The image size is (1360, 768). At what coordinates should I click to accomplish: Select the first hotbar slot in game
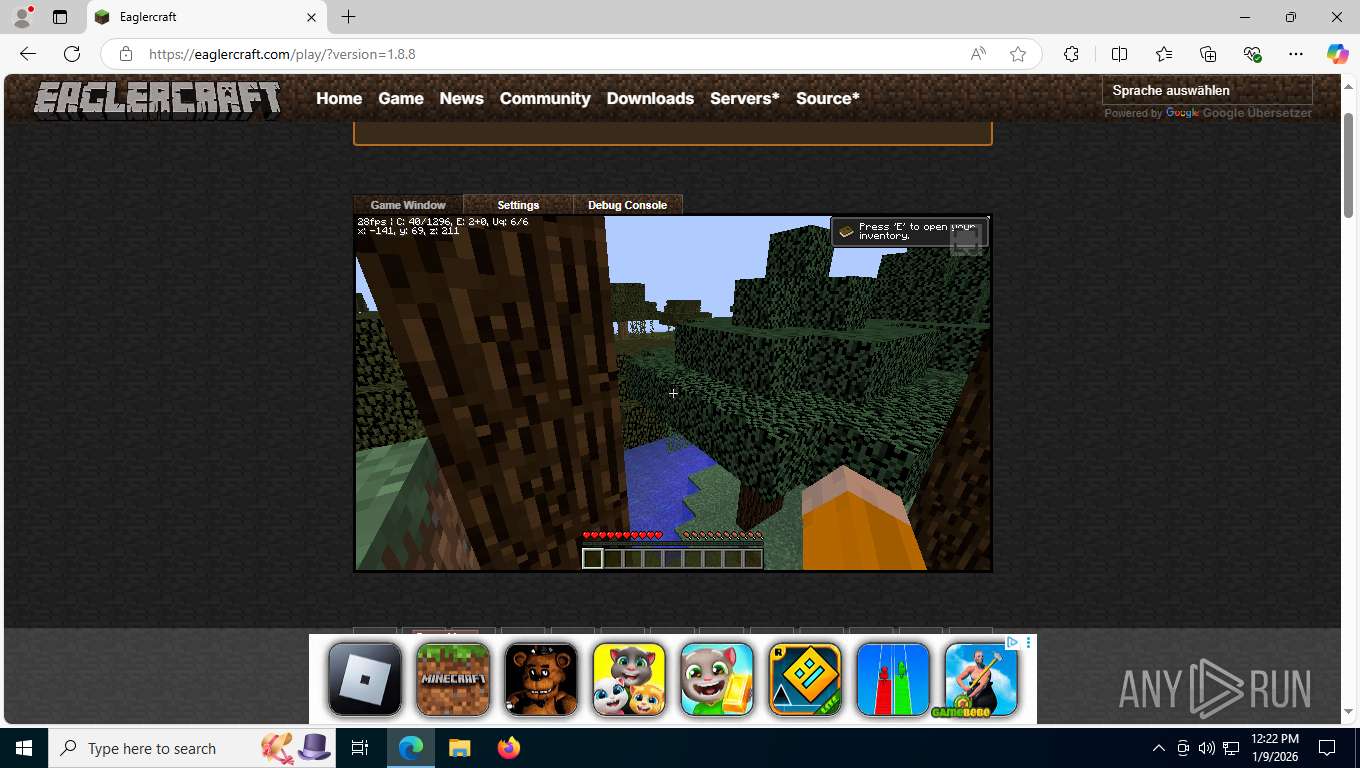click(x=593, y=559)
